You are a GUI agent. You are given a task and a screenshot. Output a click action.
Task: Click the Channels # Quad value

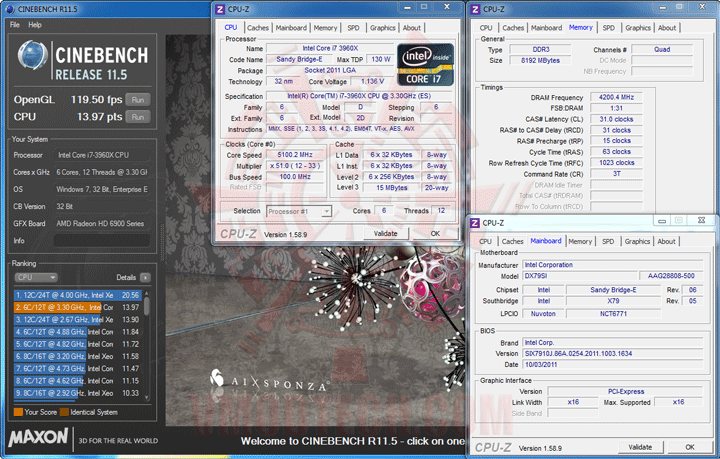point(662,50)
